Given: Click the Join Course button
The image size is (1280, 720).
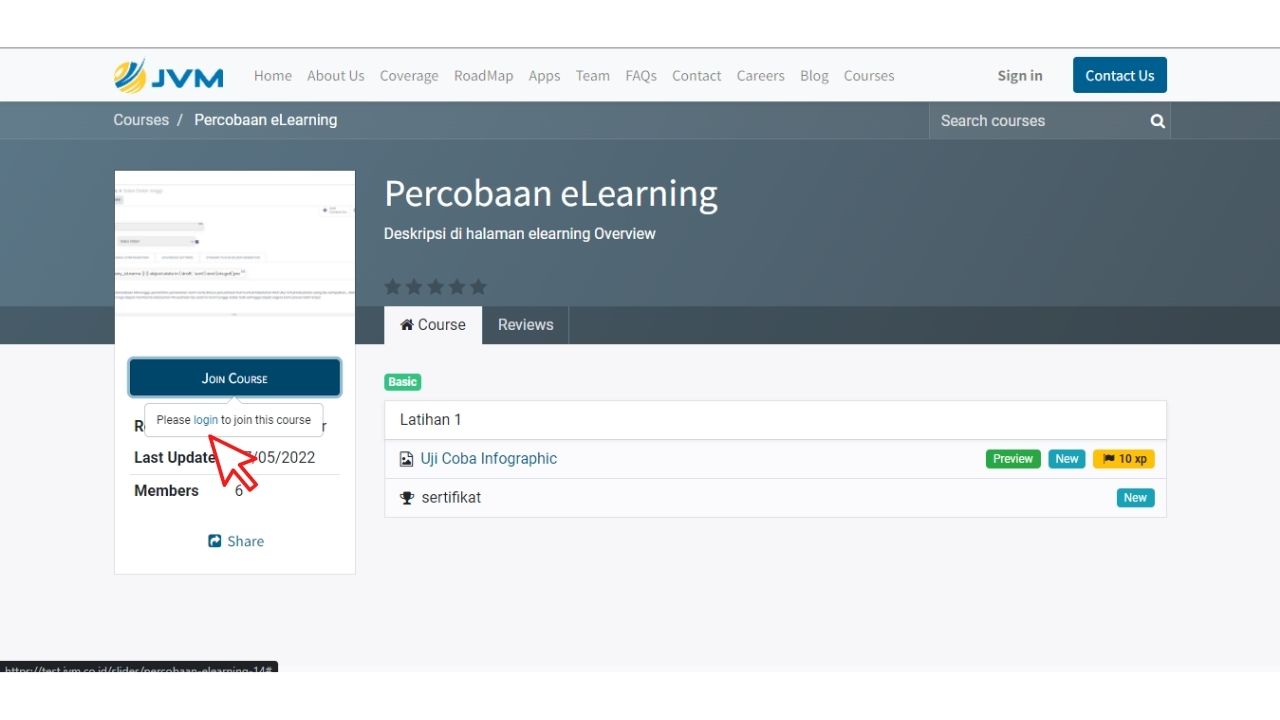Looking at the screenshot, I should (235, 378).
